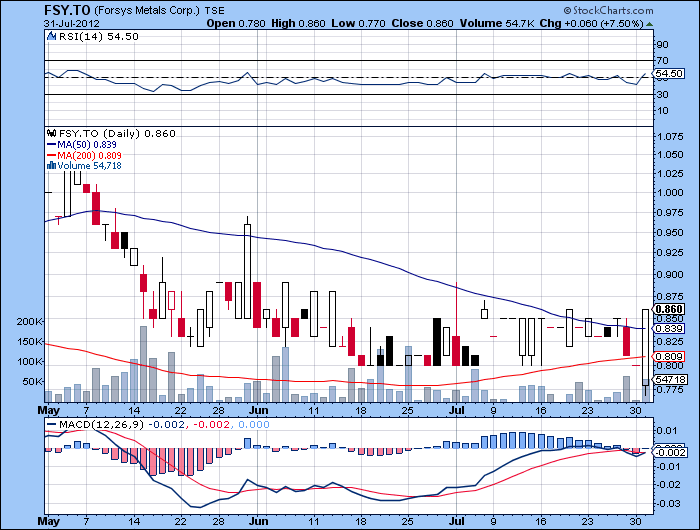Click the candlestick icon beside FSY.TO (Daily)
This screenshot has width=700, height=530.
click(x=52, y=133)
